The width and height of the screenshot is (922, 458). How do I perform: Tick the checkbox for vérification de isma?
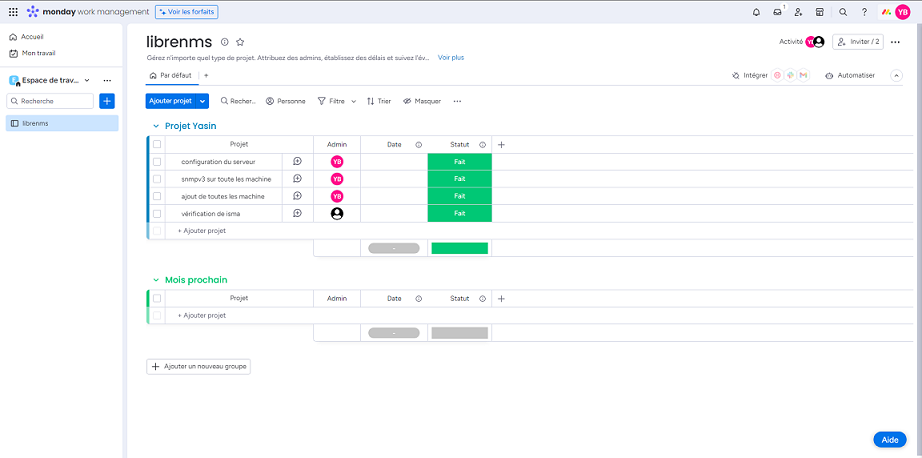157,213
